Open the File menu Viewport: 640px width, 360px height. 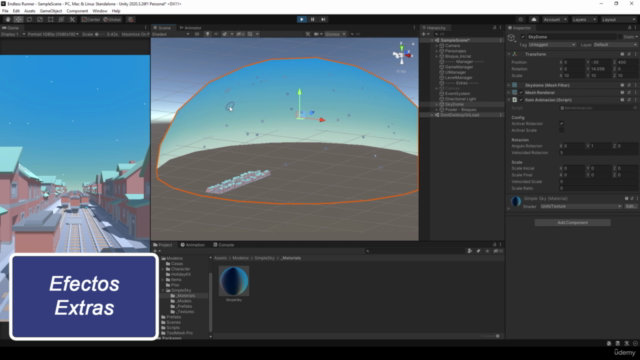[x=5, y=11]
